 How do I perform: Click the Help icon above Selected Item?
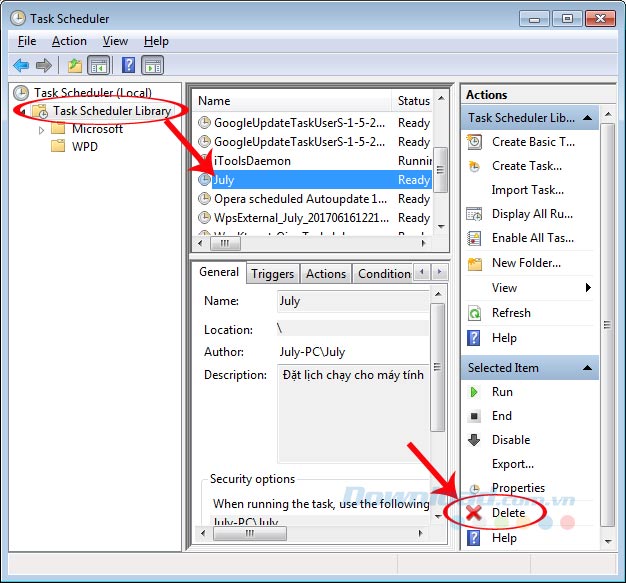pos(474,338)
